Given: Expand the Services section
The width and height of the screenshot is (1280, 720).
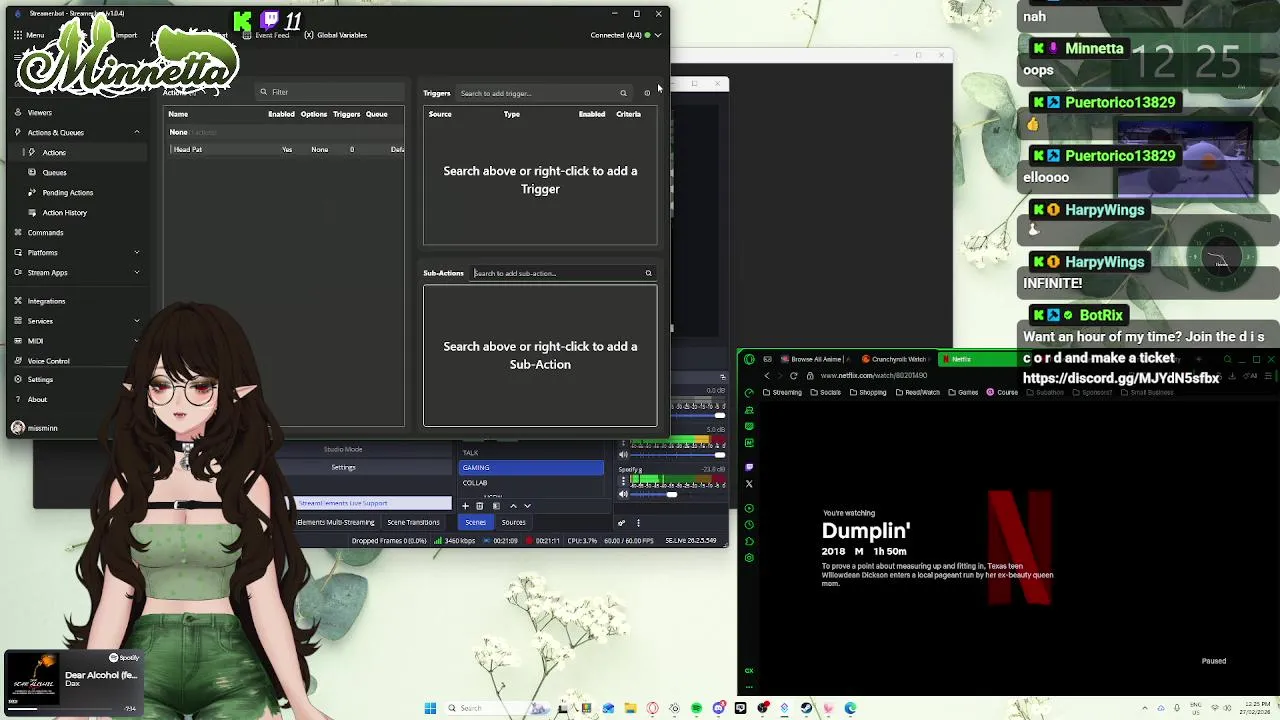Looking at the screenshot, I should point(137,321).
